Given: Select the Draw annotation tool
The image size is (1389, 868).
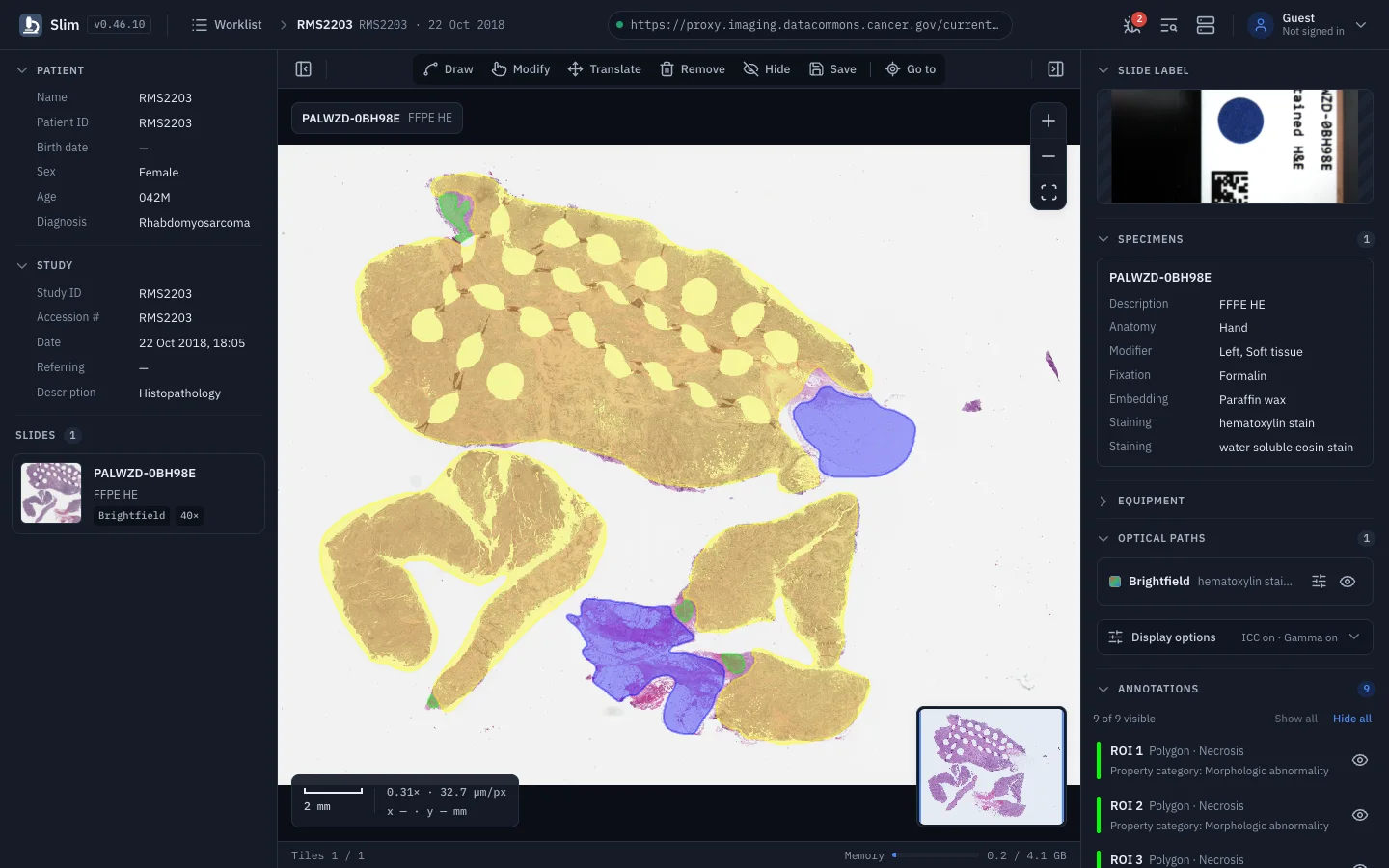Looking at the screenshot, I should [x=449, y=69].
